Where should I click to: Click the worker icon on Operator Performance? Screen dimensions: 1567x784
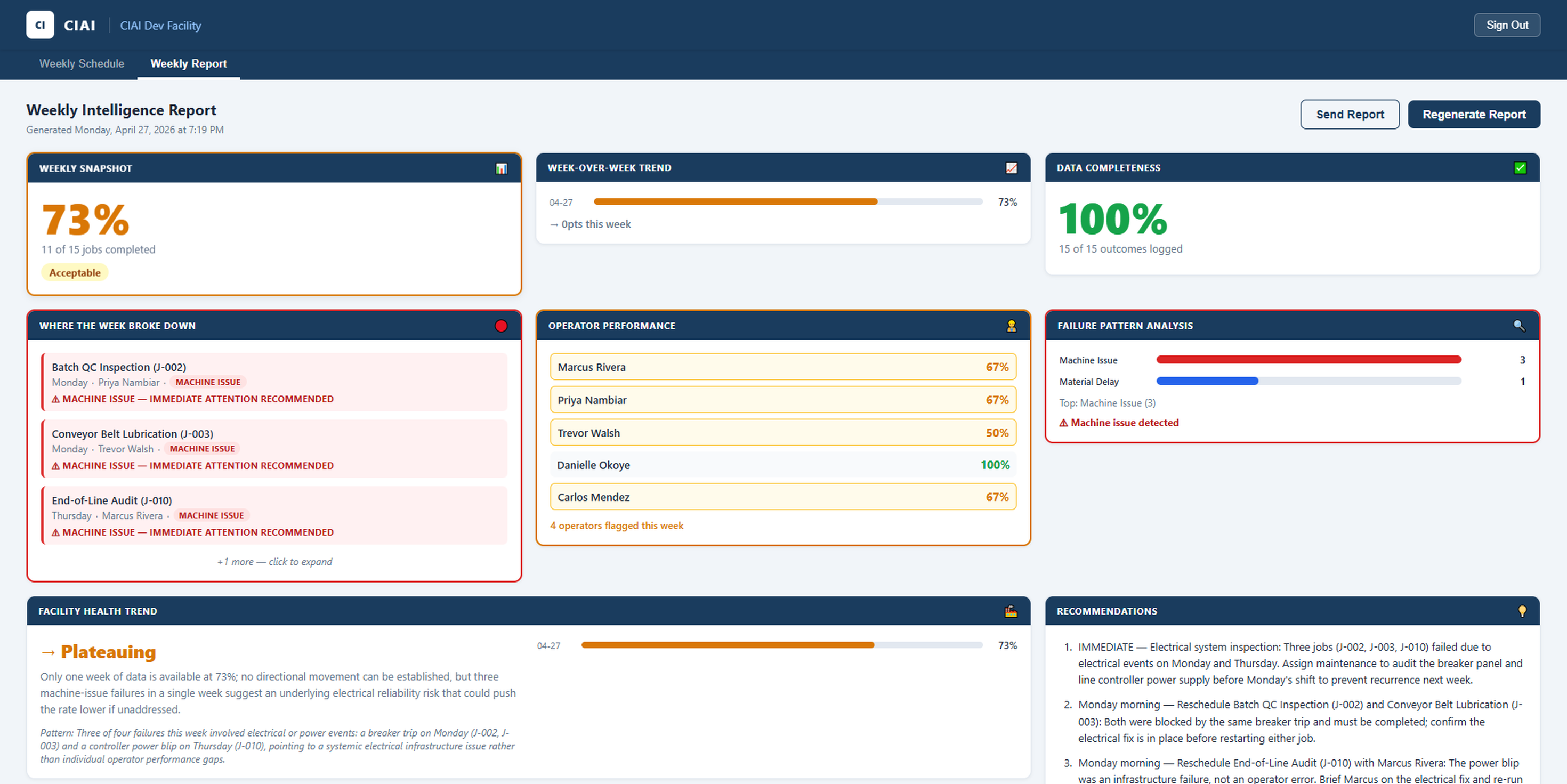(1011, 326)
